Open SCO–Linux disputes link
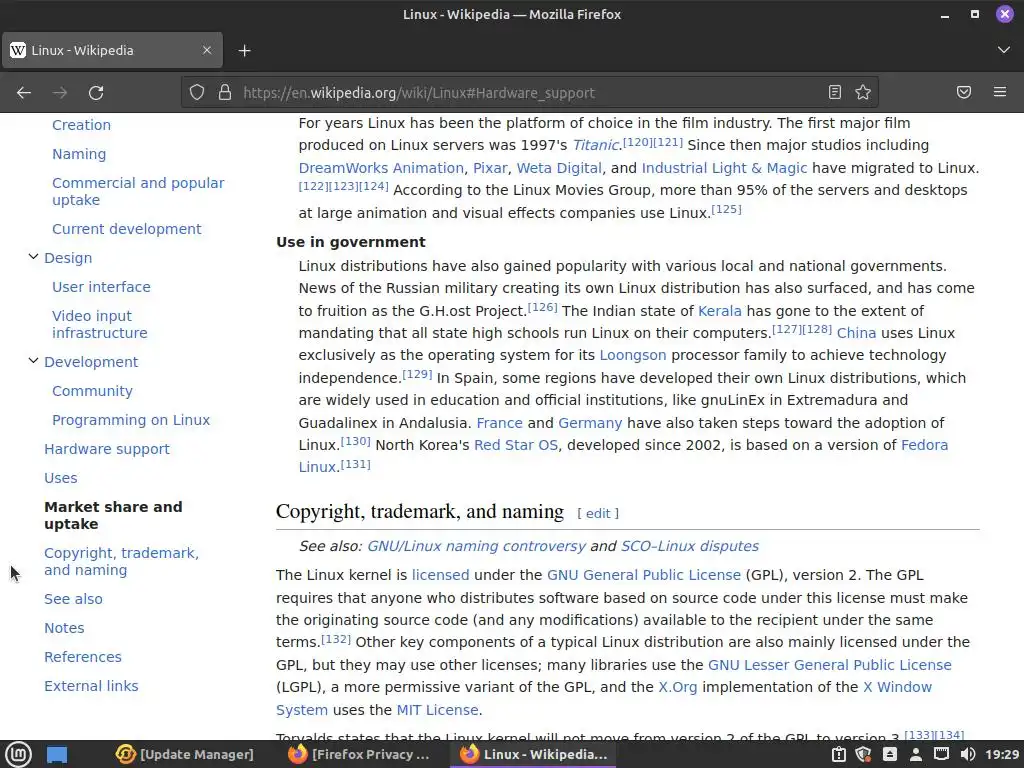This screenshot has width=1024, height=768. click(x=690, y=546)
